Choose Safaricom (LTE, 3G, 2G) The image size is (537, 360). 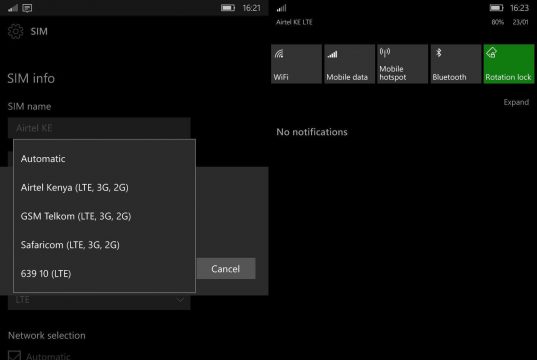pos(104,245)
